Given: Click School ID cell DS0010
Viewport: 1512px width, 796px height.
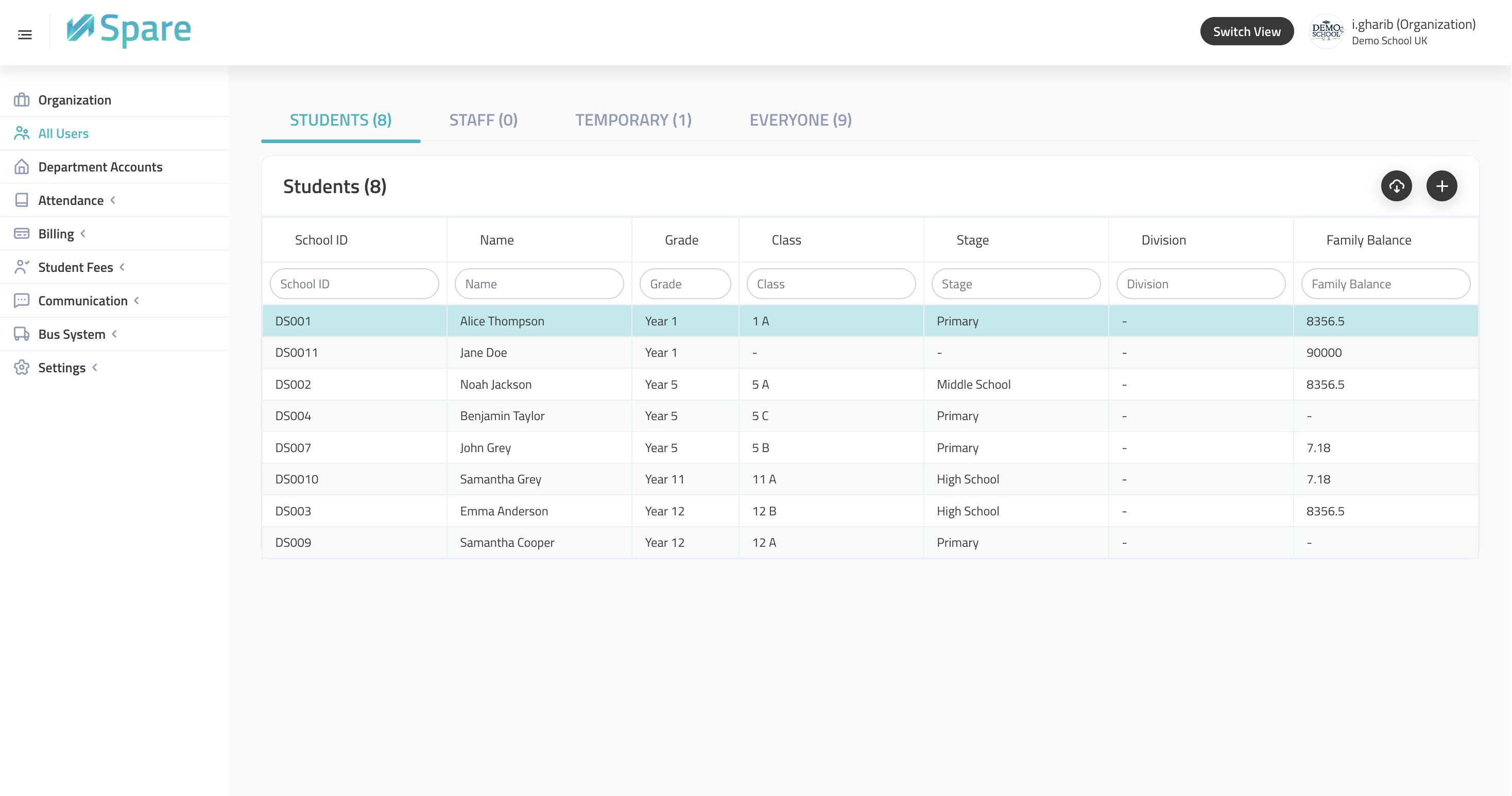Looking at the screenshot, I should [354, 479].
